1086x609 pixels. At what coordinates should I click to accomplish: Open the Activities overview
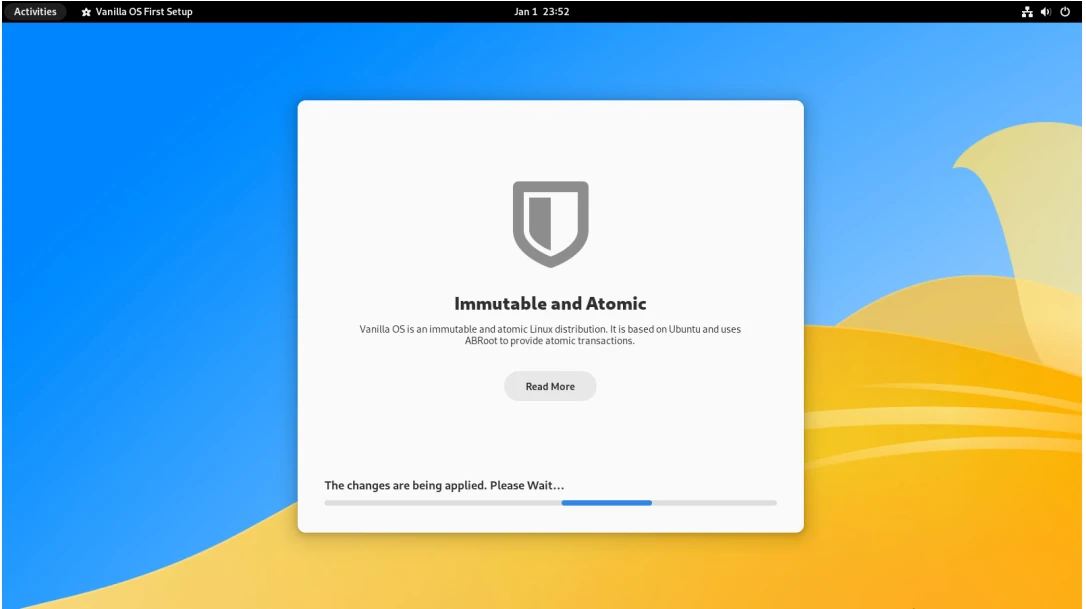(35, 12)
